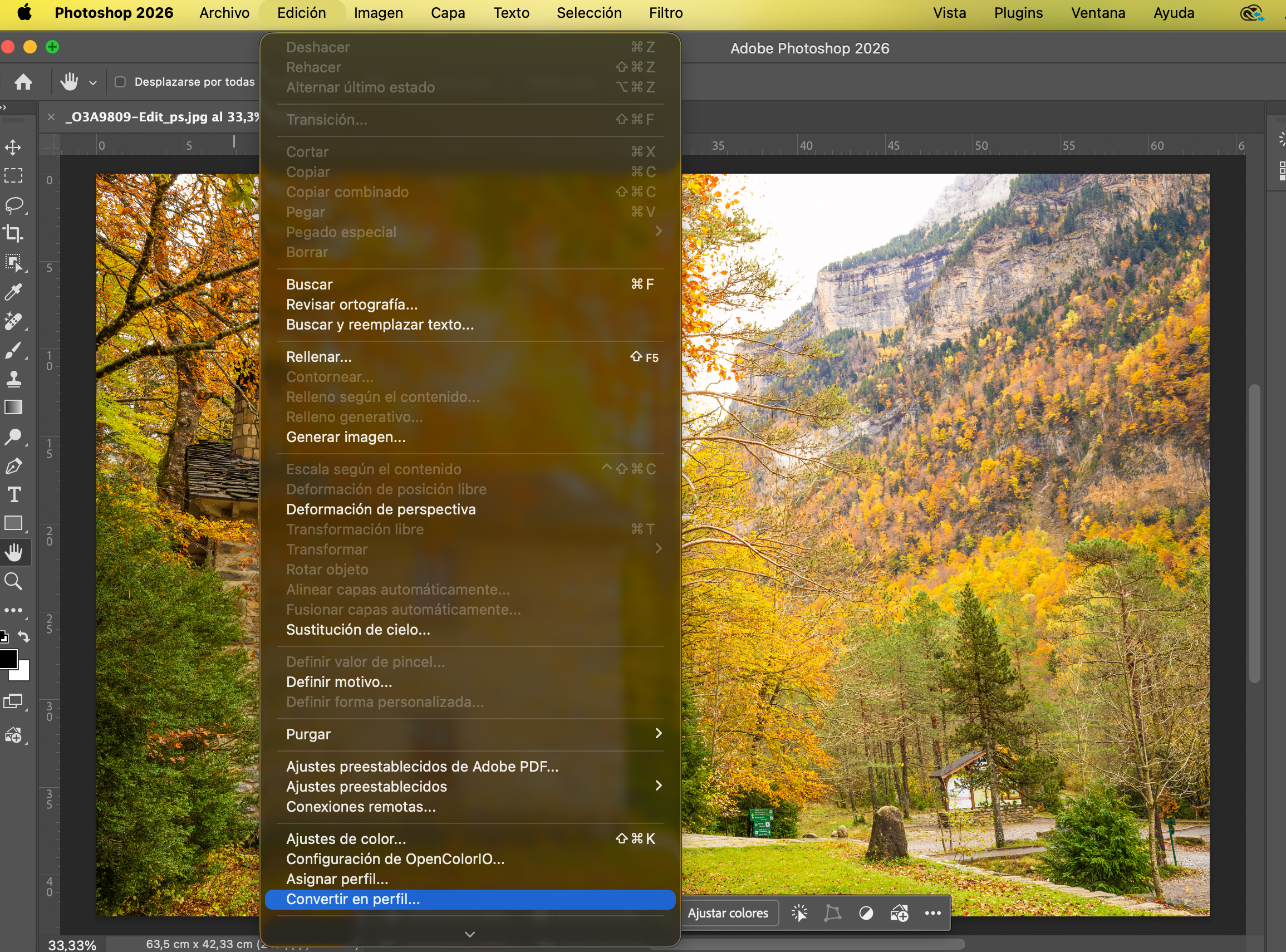
Task: Select the Clone Stamp tool
Action: point(13,379)
